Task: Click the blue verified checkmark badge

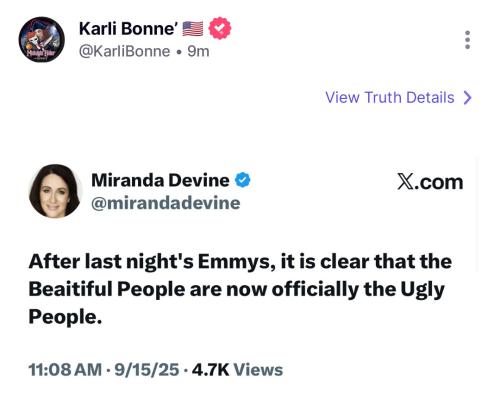Action: [x=243, y=180]
